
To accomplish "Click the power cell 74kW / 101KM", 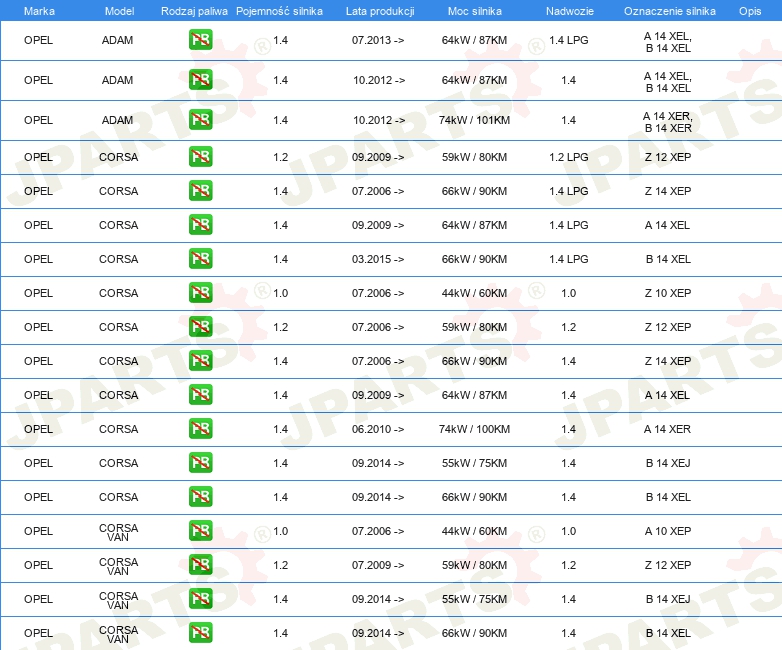I will [474, 120].
